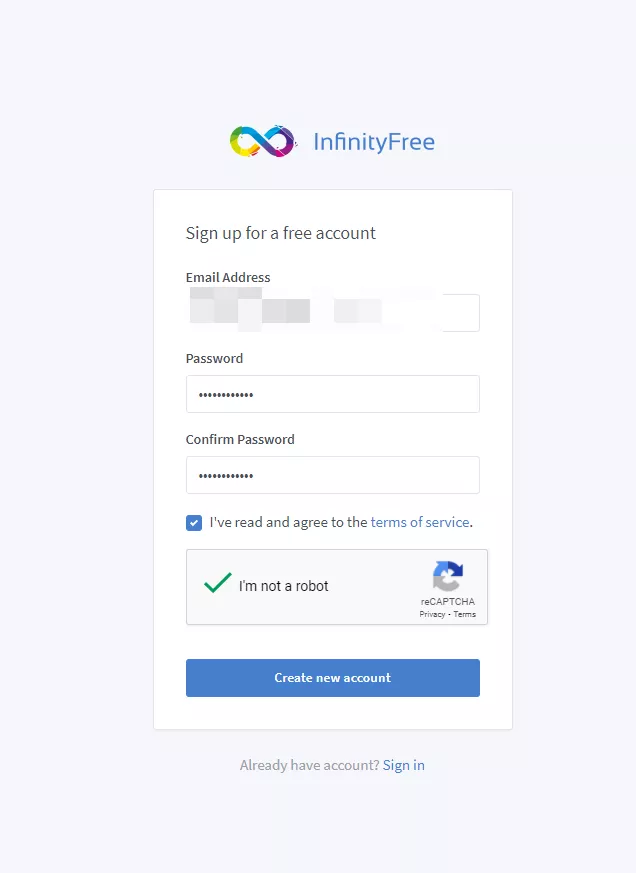Image resolution: width=636 pixels, height=873 pixels.
Task: Click the InfinityFree infinity logo icon
Action: click(x=263, y=142)
